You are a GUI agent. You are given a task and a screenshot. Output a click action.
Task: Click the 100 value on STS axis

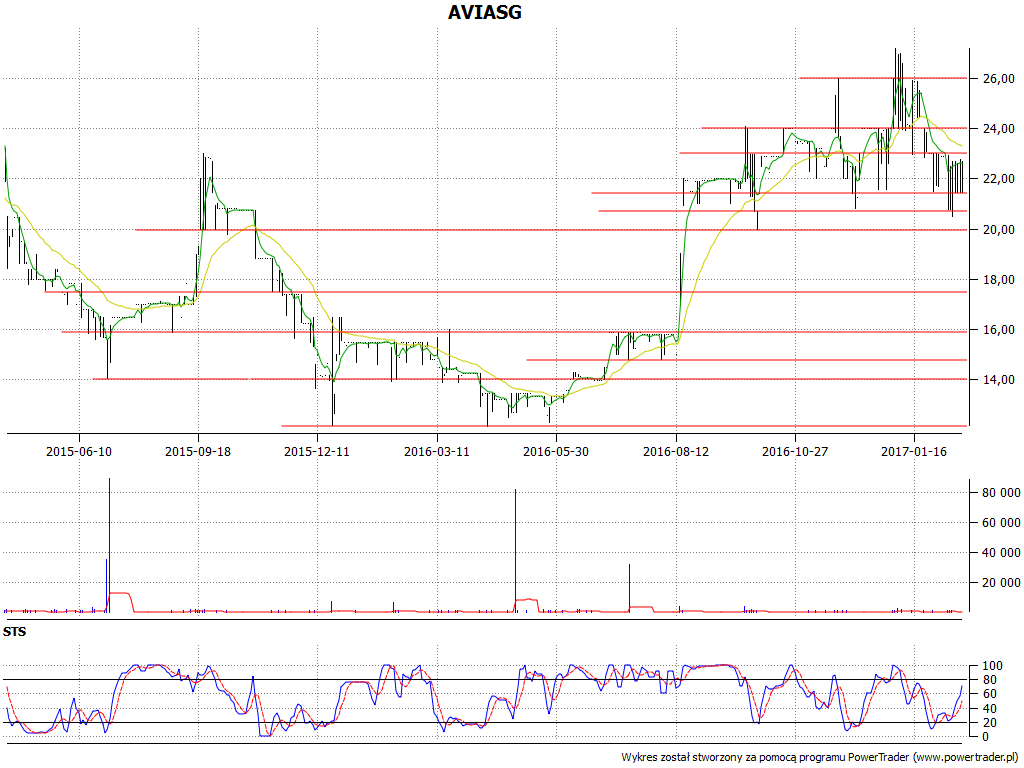pos(993,667)
